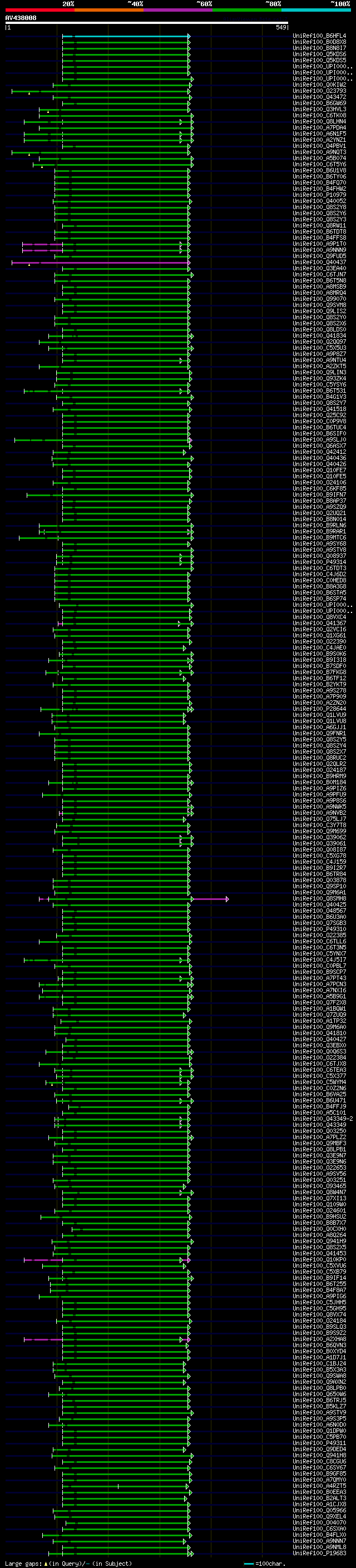Select the AV438008 query label
The width and height of the screenshot is (356, 1568).
21,18
